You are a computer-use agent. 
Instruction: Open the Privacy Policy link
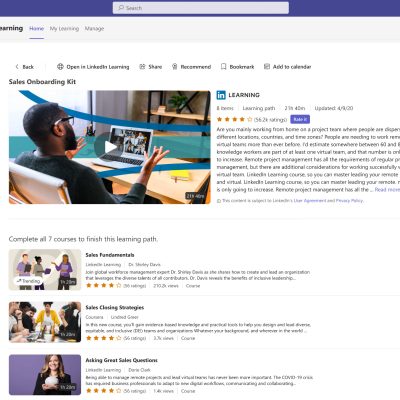[349, 201]
